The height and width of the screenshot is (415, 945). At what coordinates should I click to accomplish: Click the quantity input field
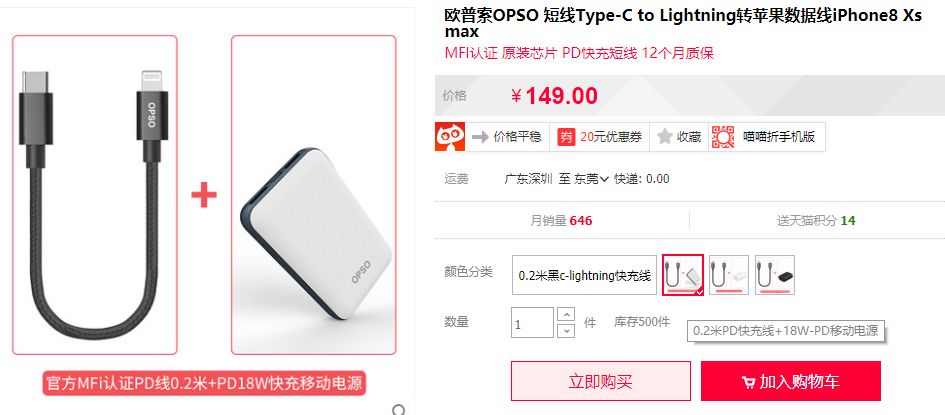pos(532,322)
